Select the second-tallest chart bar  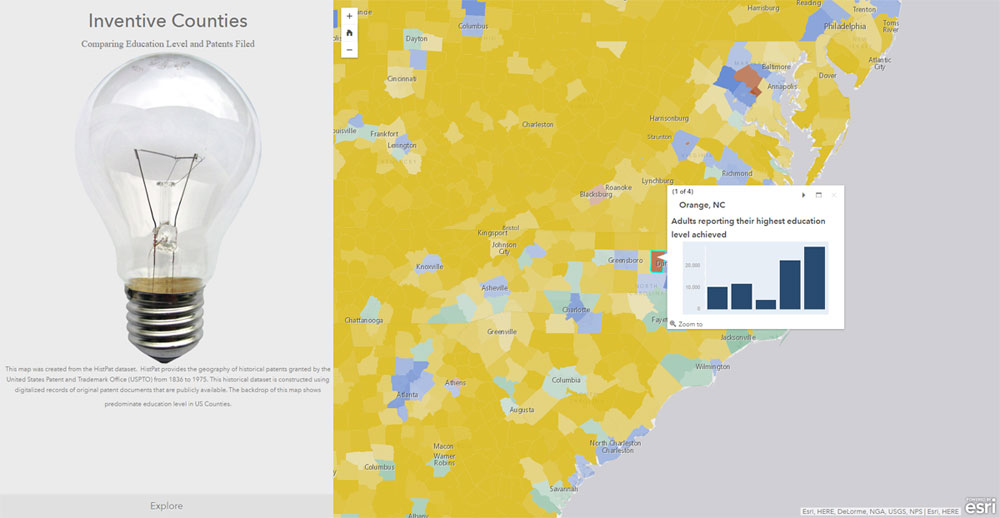[790, 285]
